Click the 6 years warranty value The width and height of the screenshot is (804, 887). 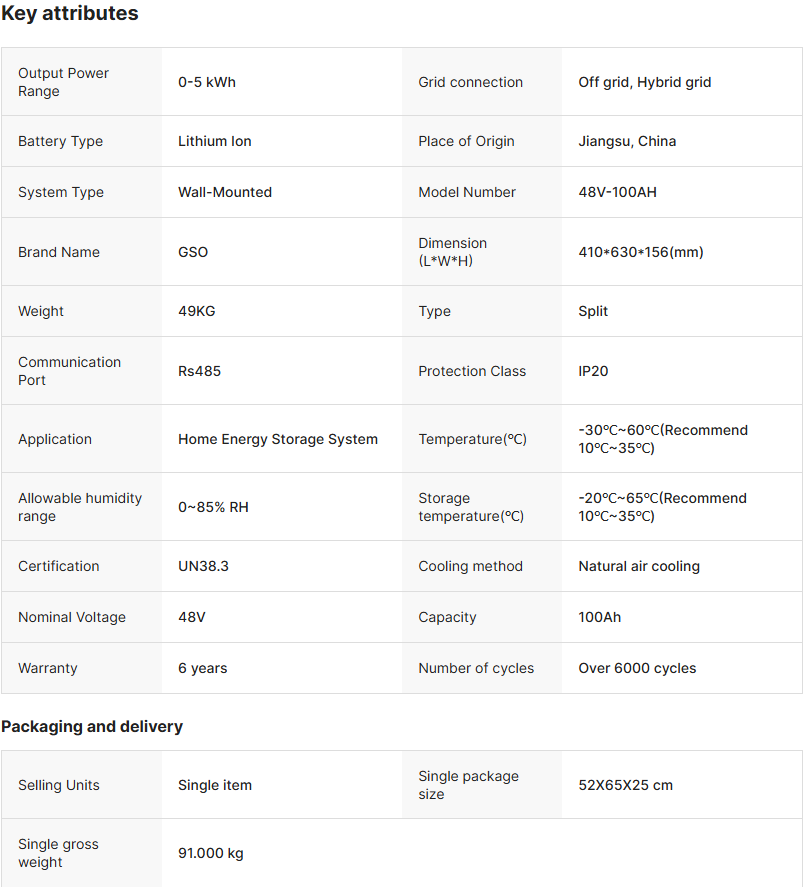[202, 668]
